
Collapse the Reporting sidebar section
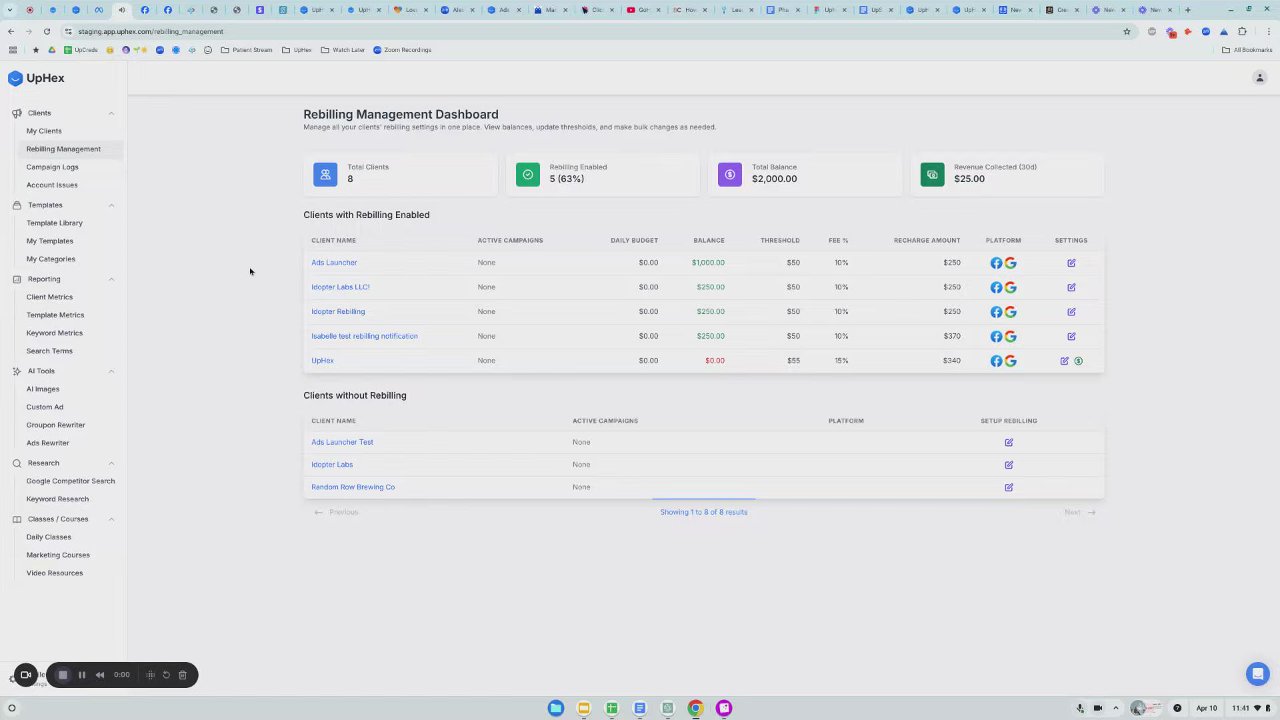(x=111, y=279)
